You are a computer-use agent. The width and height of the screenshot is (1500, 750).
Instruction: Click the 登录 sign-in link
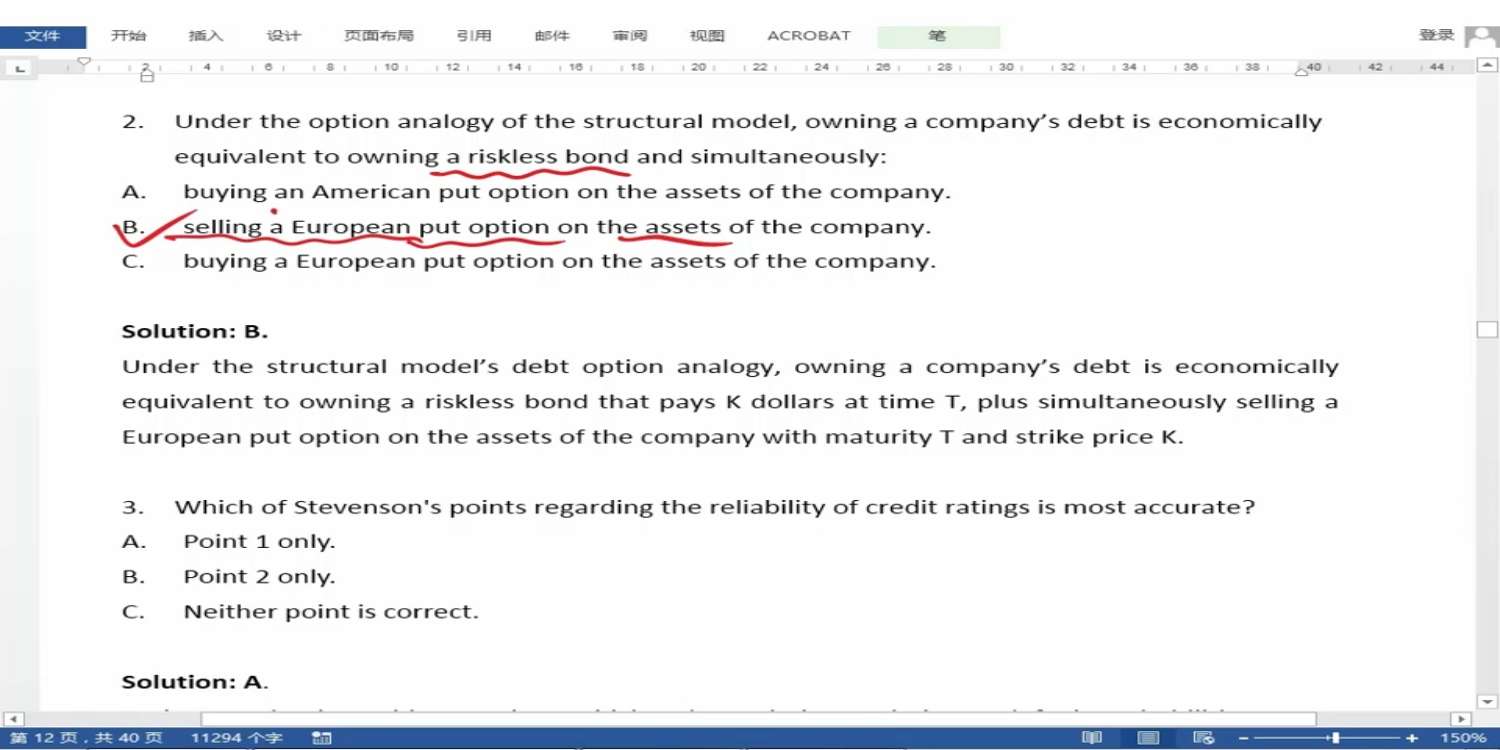[x=1436, y=35]
